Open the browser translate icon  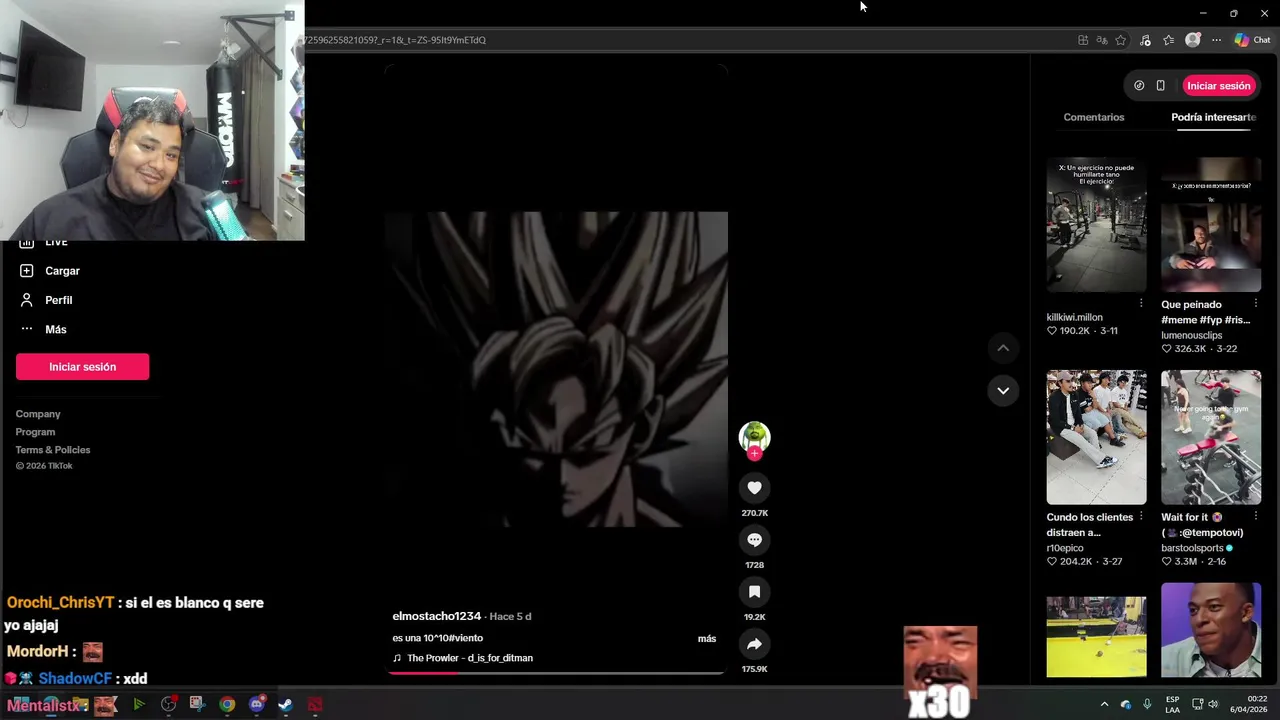click(1102, 40)
